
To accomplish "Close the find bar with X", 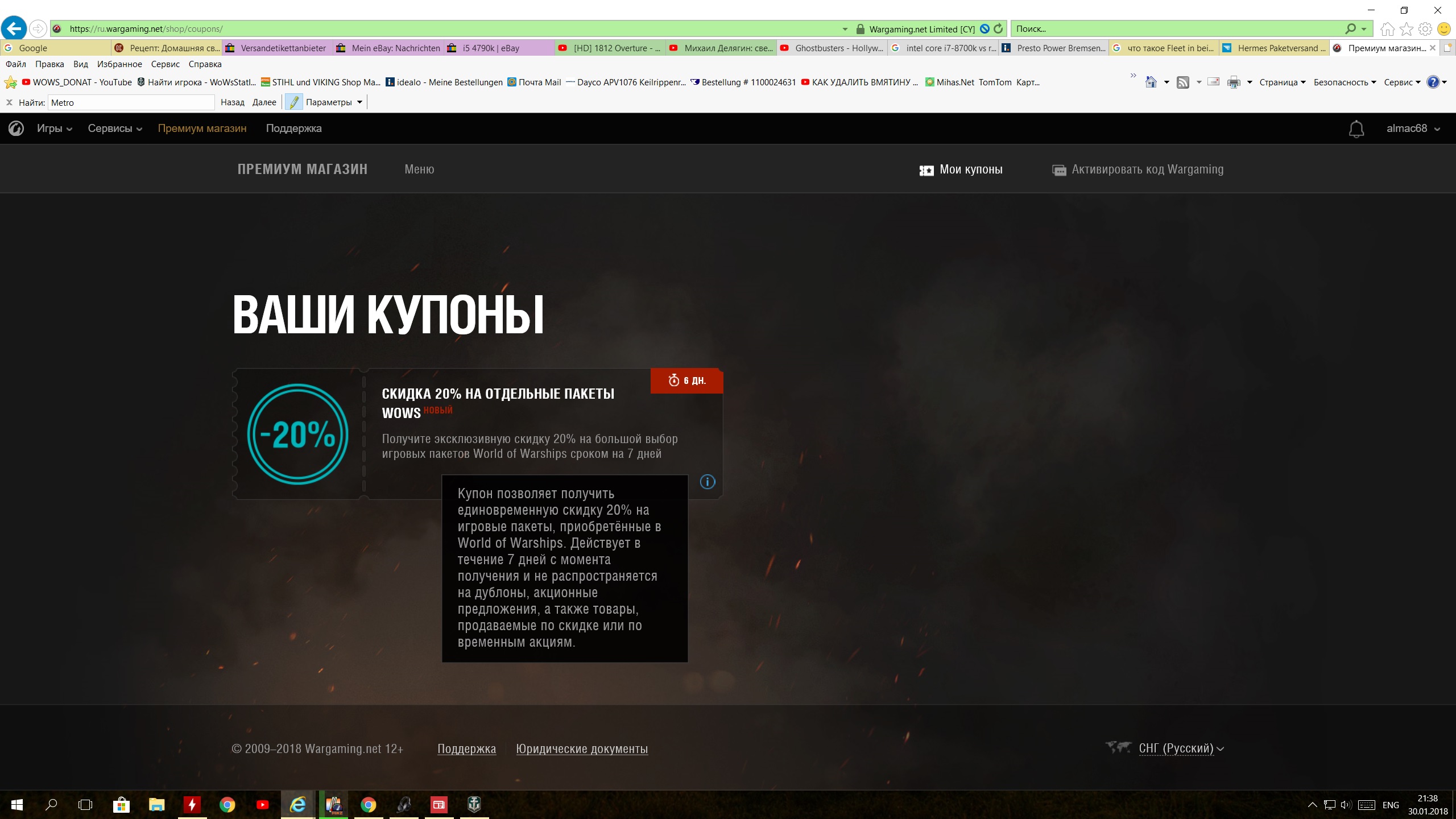I will click(9, 102).
